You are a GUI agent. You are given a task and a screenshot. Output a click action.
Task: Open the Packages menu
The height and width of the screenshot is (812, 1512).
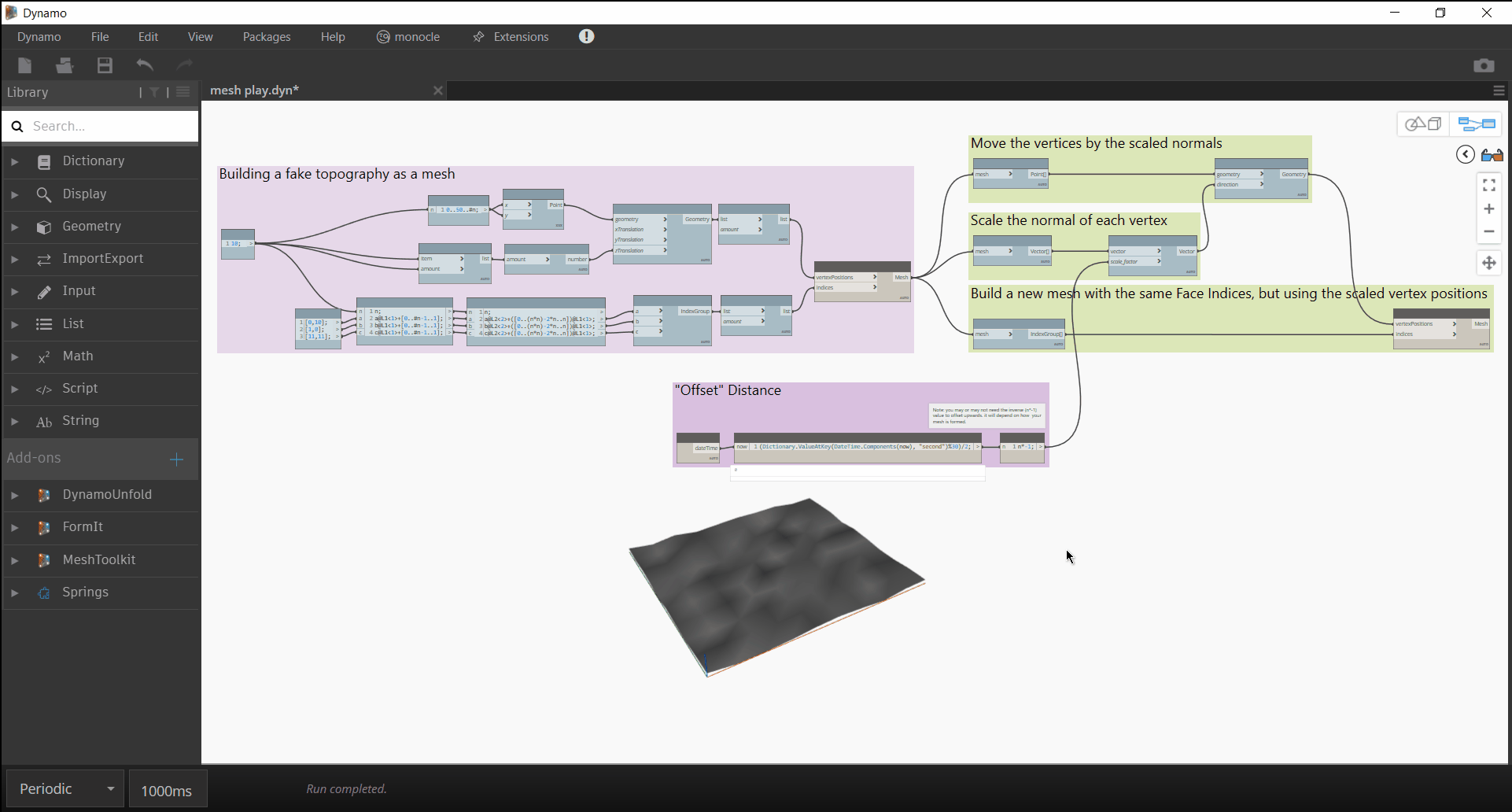267,37
